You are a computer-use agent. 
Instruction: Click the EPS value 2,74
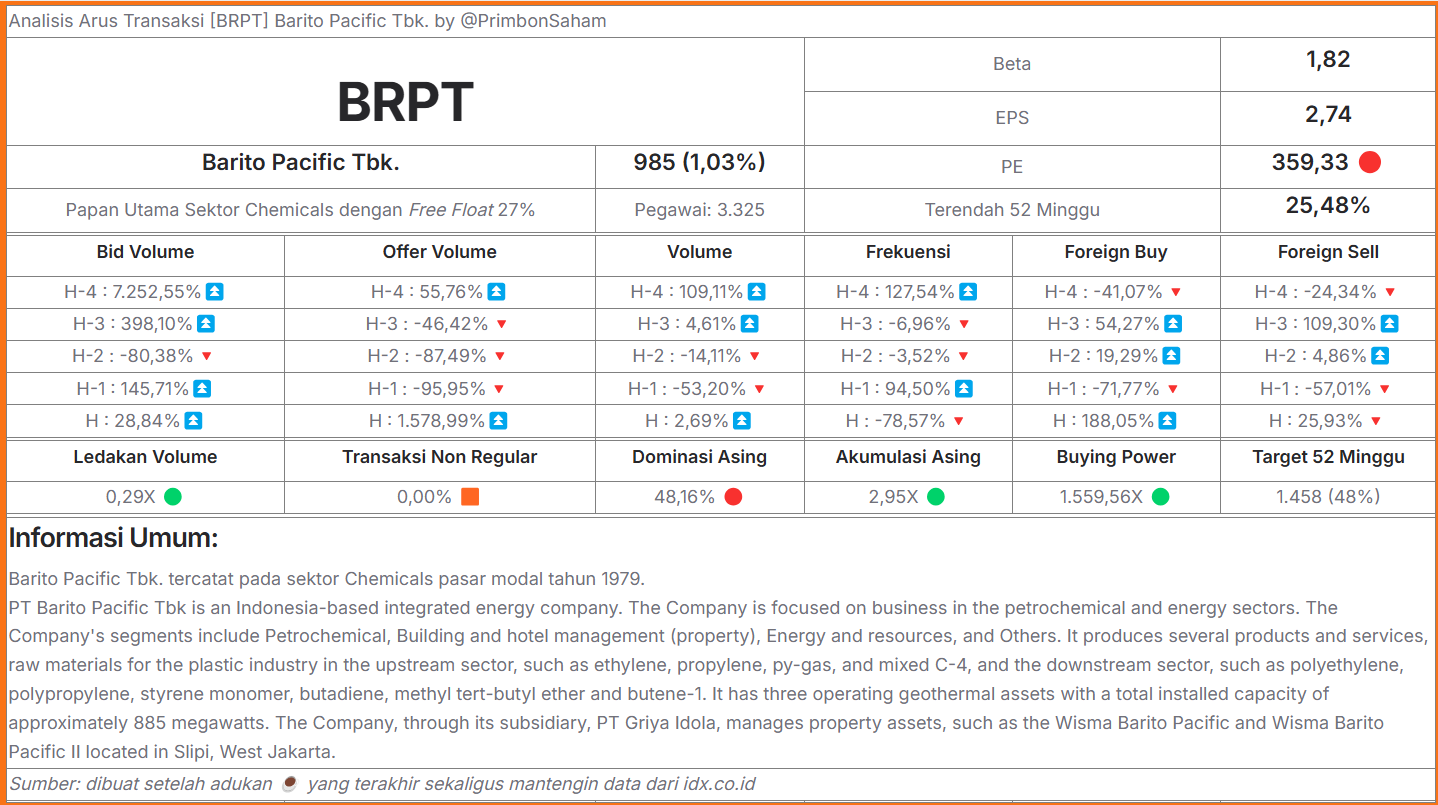coord(1328,115)
